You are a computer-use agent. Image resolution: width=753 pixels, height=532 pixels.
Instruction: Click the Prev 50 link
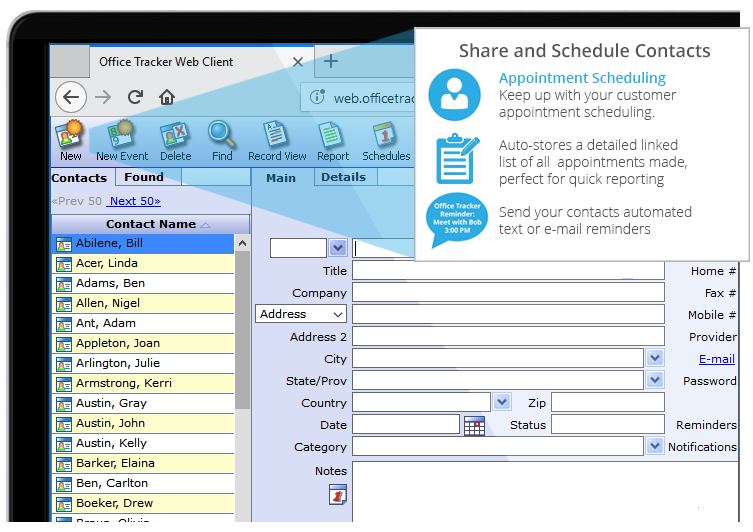[x=76, y=201]
